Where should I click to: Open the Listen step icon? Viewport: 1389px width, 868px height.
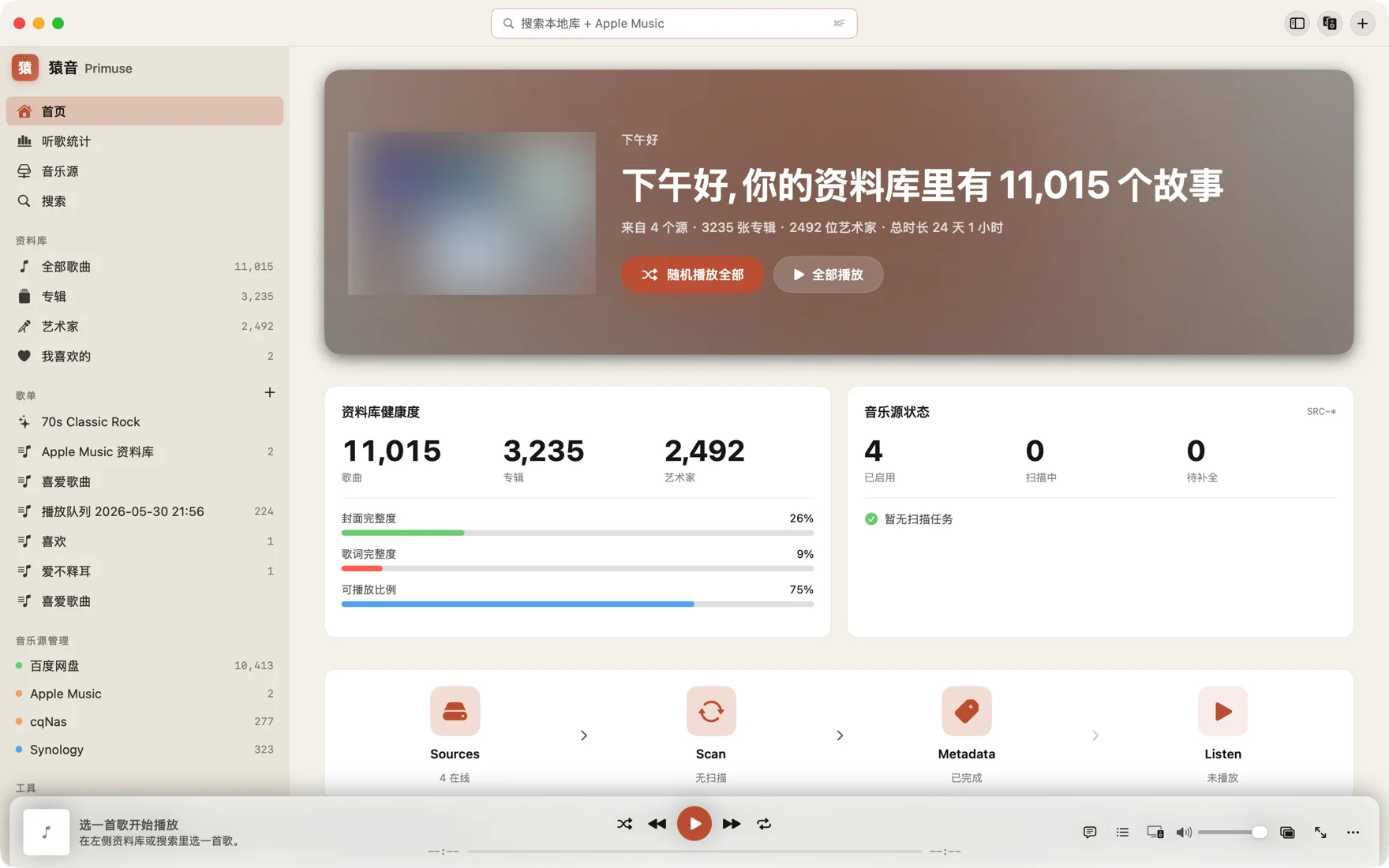click(x=1222, y=711)
